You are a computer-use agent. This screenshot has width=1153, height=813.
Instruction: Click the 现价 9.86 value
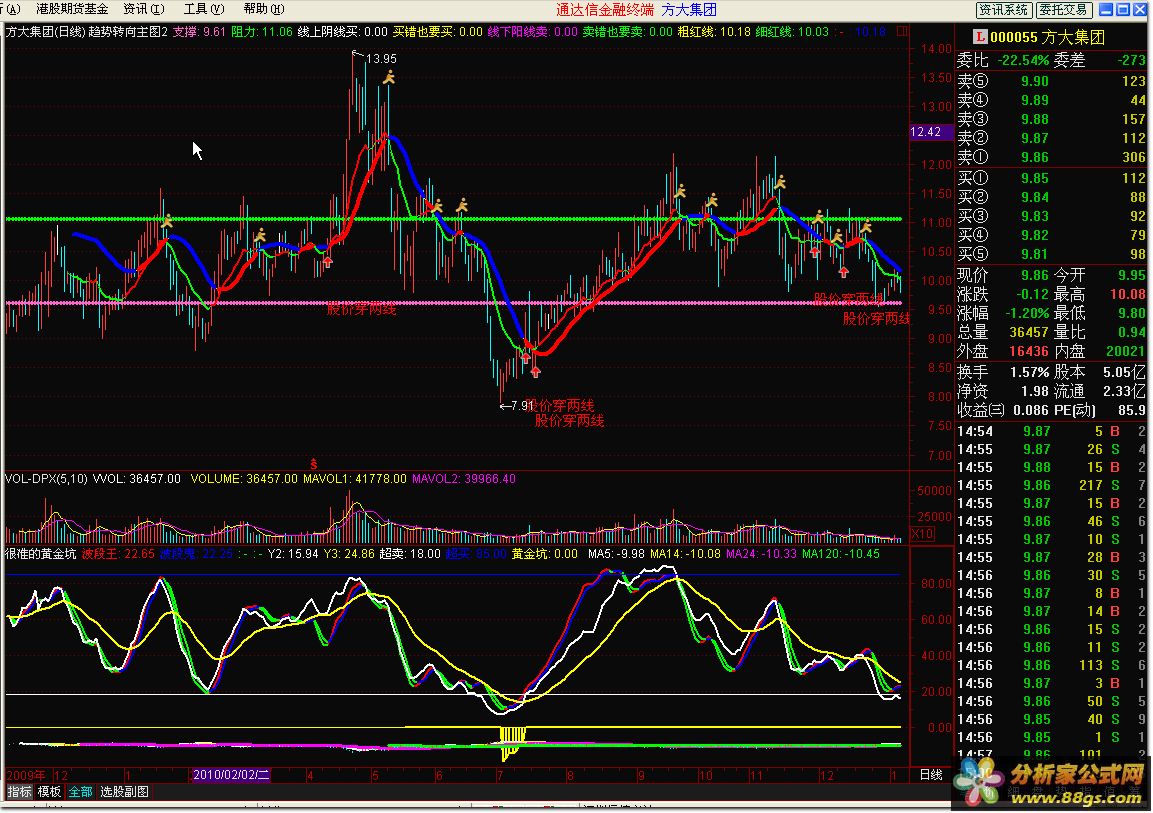1035,275
